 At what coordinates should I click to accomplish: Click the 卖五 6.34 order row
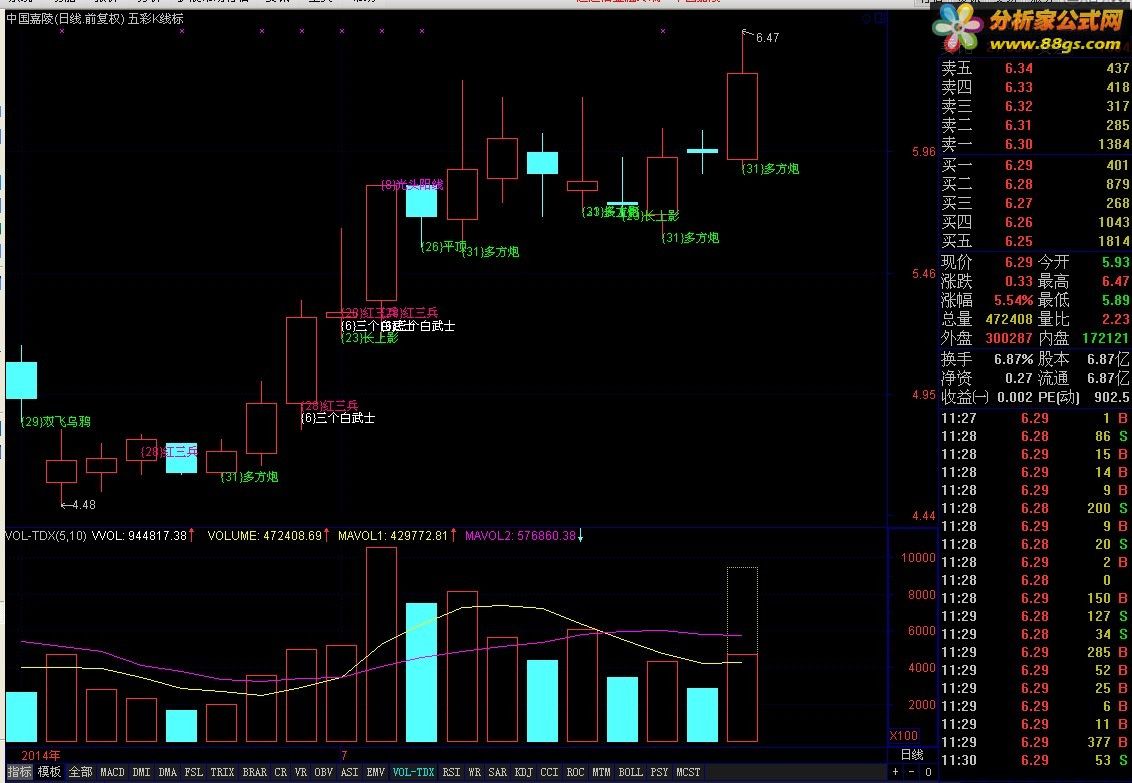coord(1035,69)
